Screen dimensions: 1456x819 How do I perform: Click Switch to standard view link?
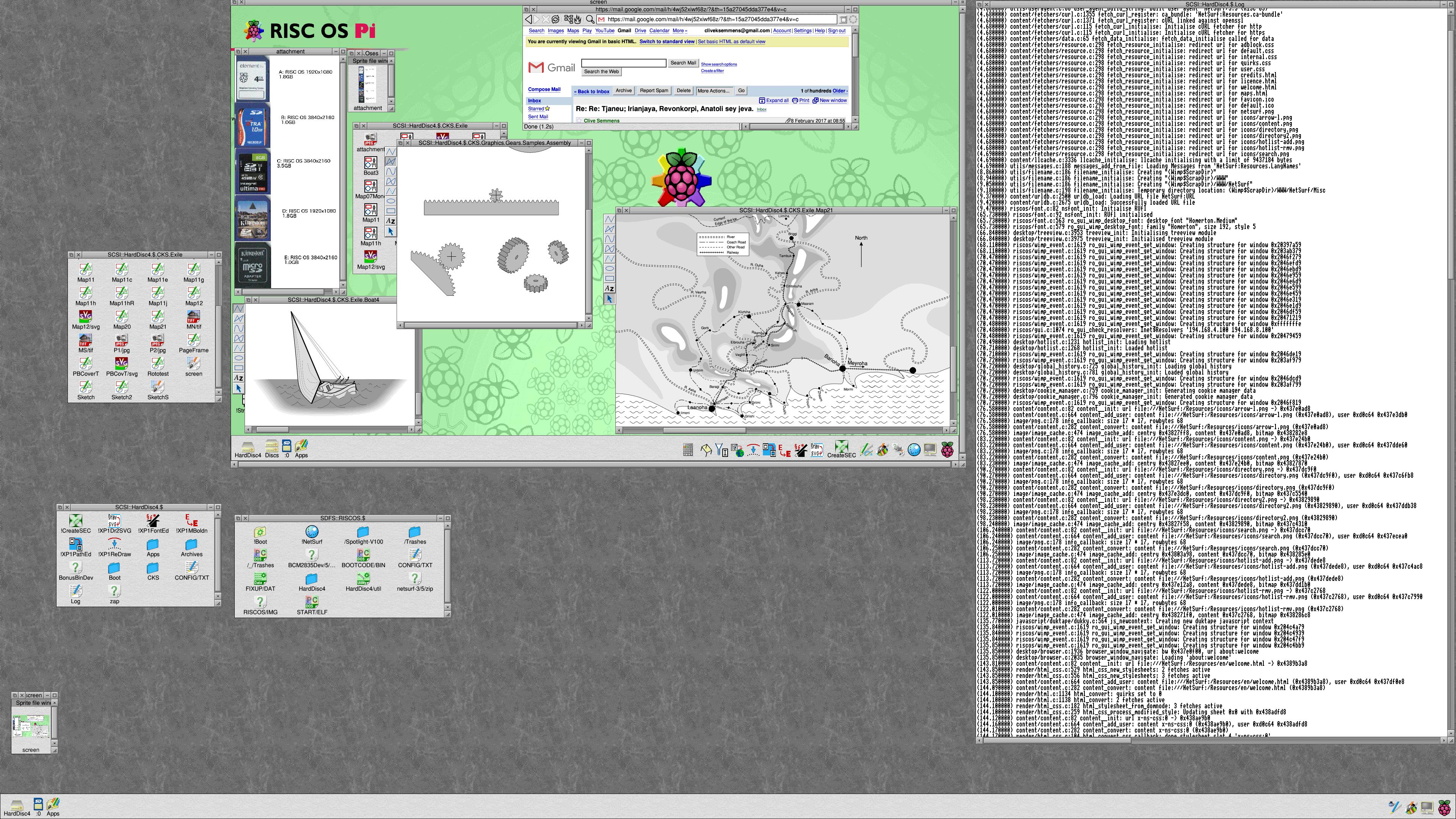[x=667, y=41]
